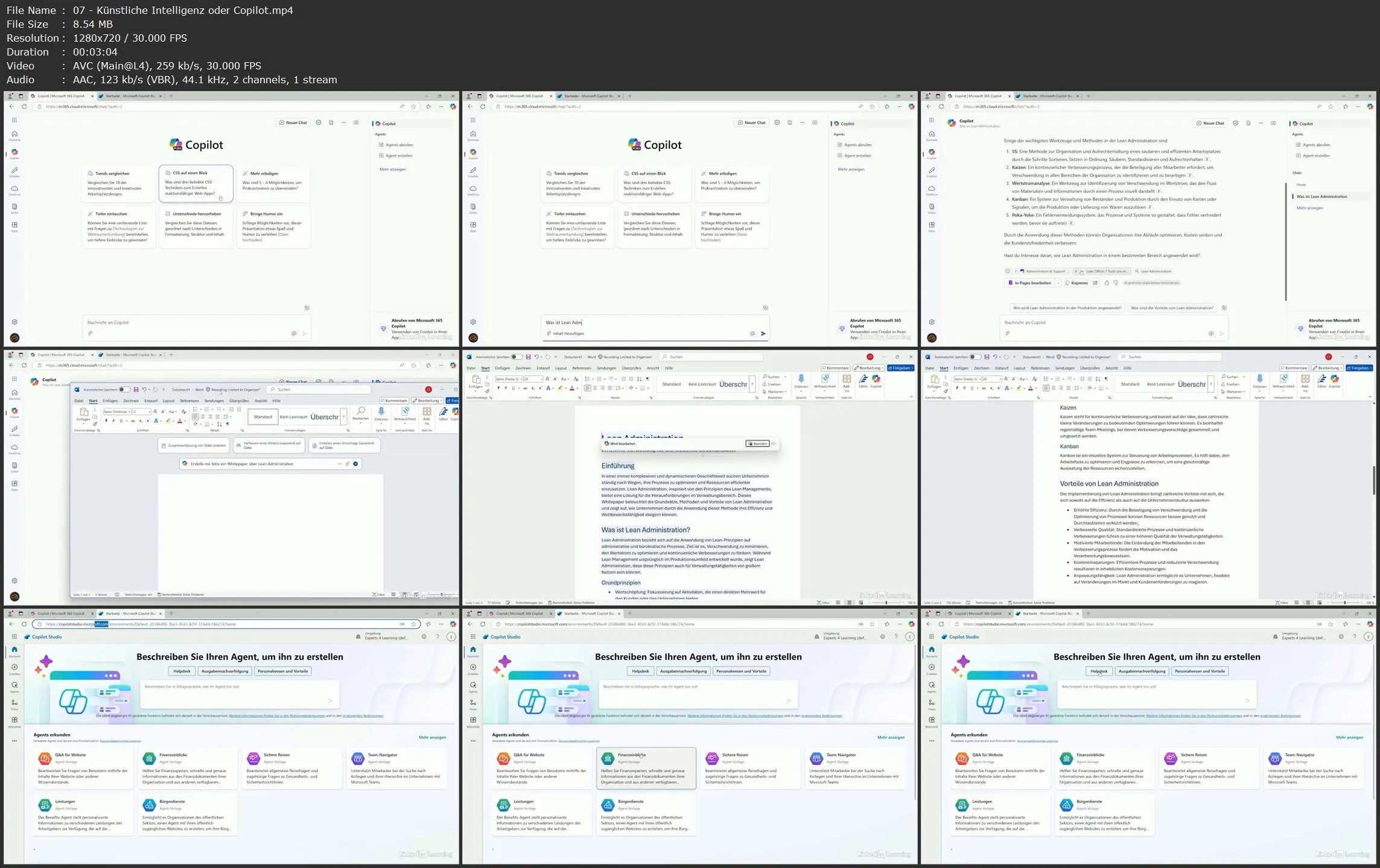This screenshot has height=868, width=1380.
Task: Frame 5: open the Freigeben dropdown button
Action: [901, 368]
